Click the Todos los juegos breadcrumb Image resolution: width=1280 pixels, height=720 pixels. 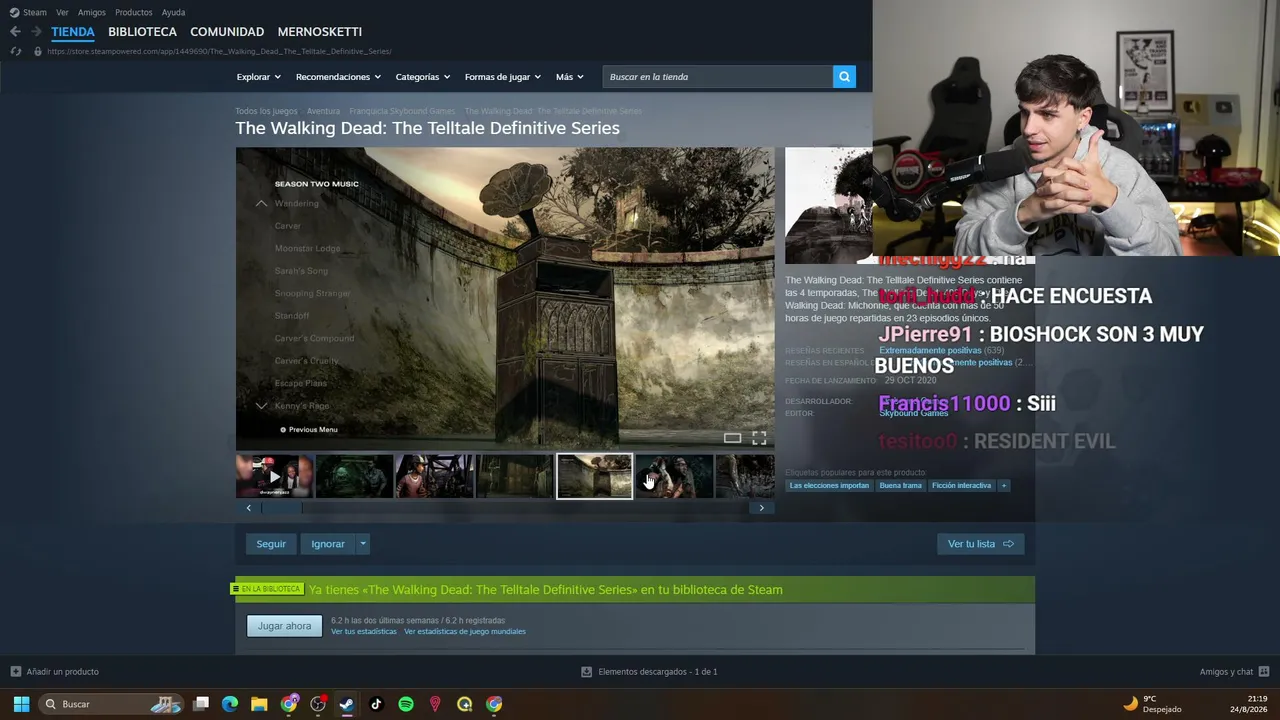[x=266, y=111]
